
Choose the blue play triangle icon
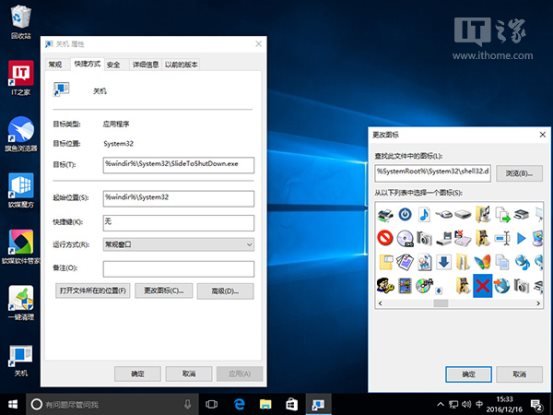click(521, 238)
